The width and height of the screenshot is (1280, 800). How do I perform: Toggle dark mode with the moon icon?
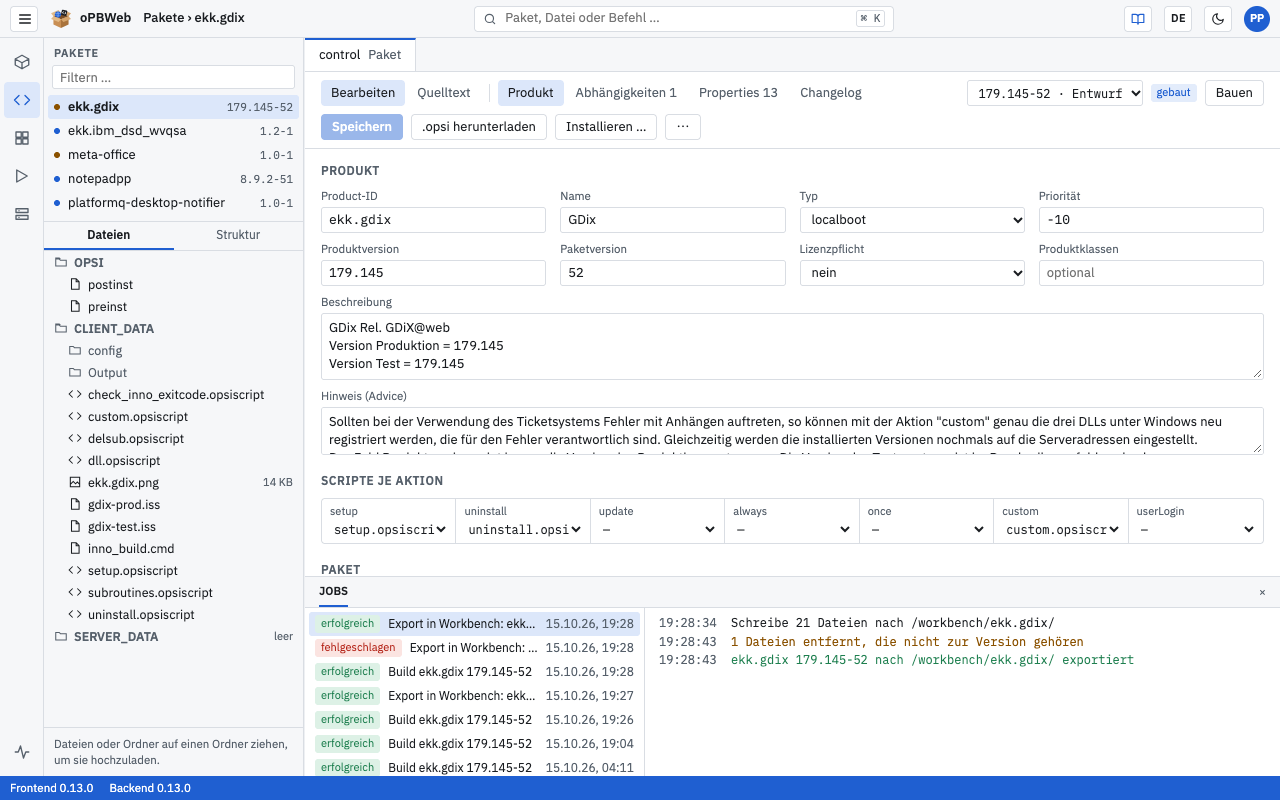[x=1217, y=18]
